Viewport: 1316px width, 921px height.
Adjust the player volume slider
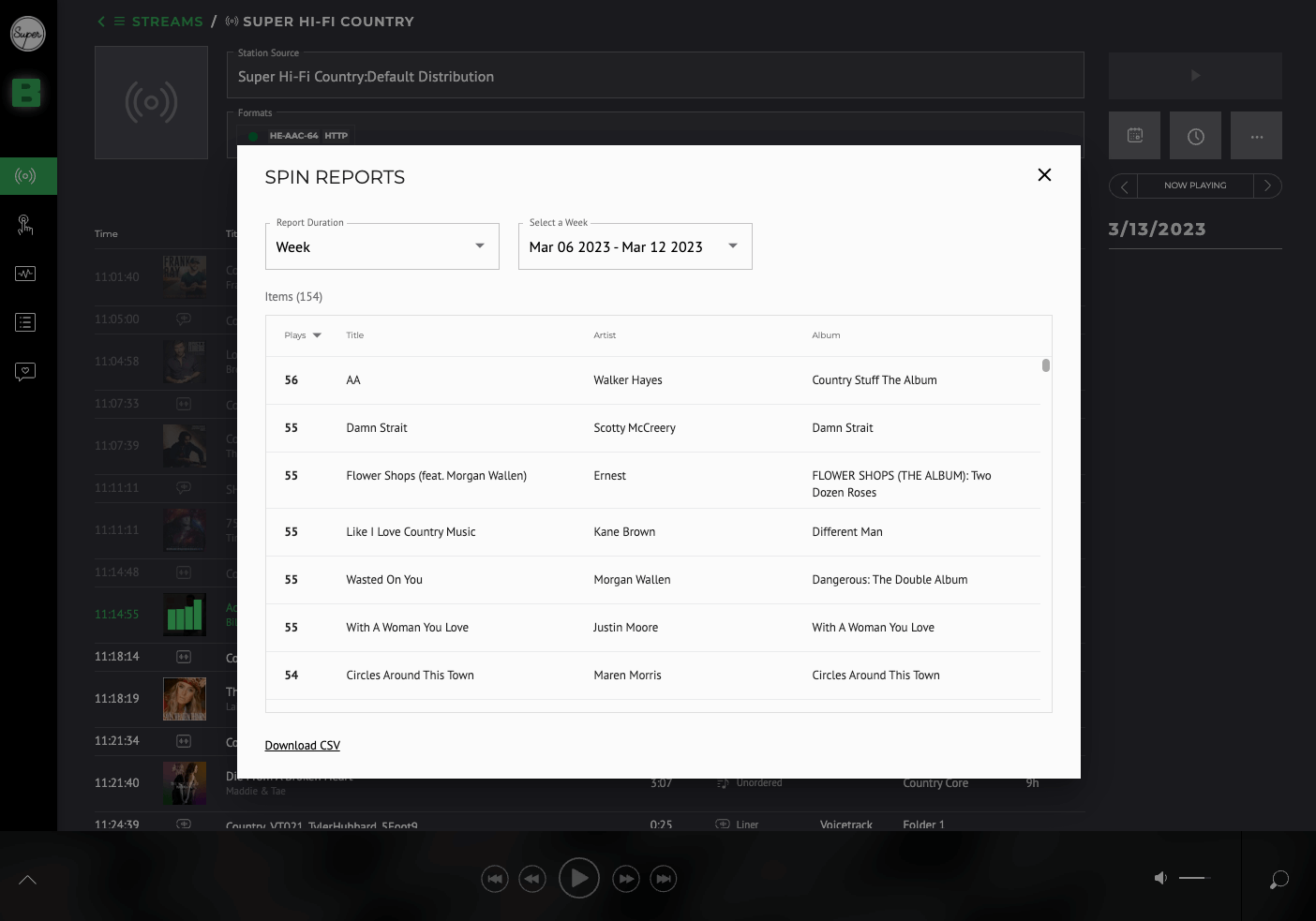click(x=1195, y=878)
